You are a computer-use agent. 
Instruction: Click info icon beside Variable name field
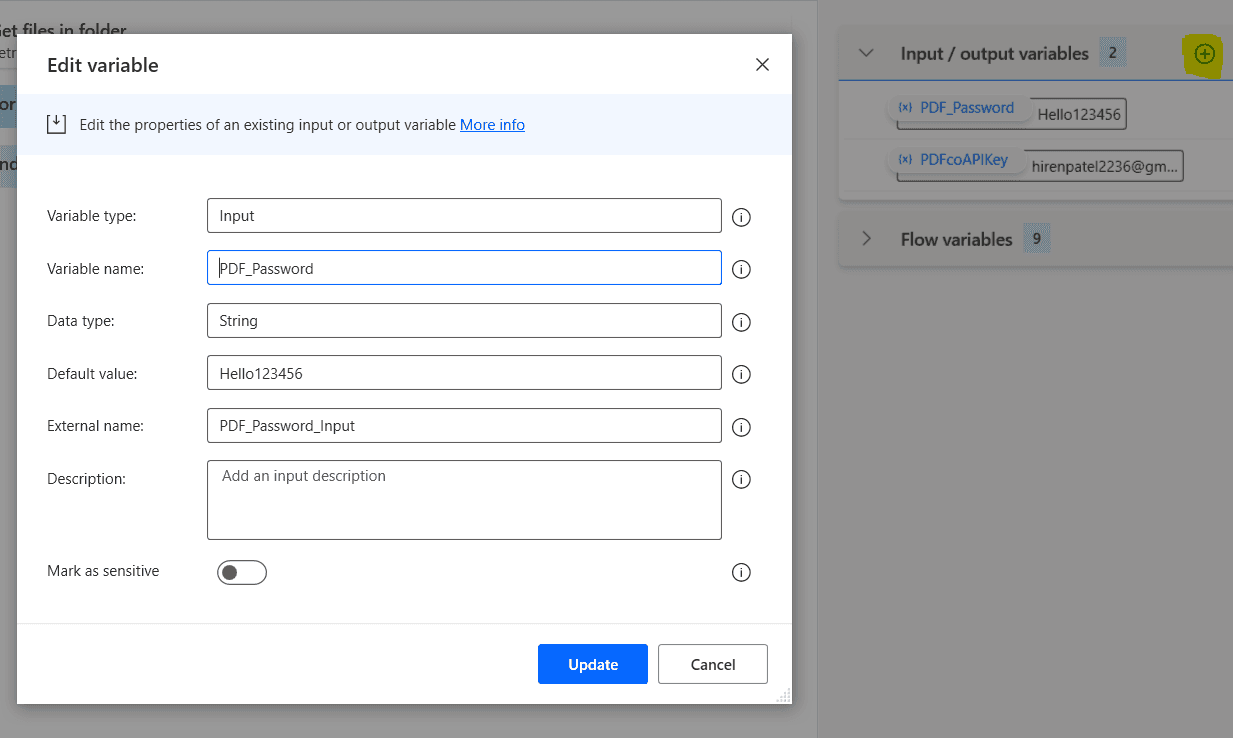[x=741, y=269]
